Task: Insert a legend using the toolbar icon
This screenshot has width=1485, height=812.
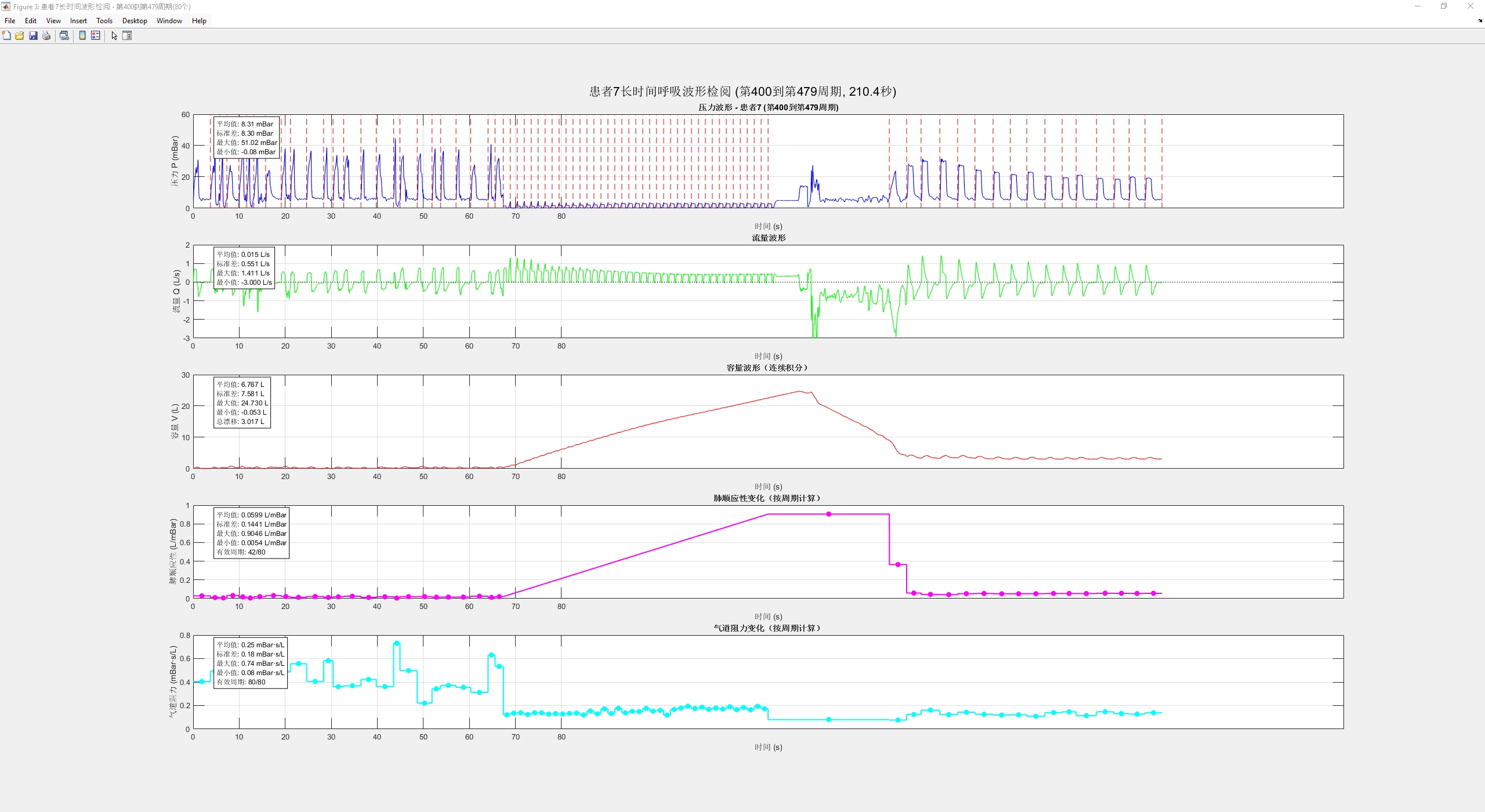Action: pos(96,35)
